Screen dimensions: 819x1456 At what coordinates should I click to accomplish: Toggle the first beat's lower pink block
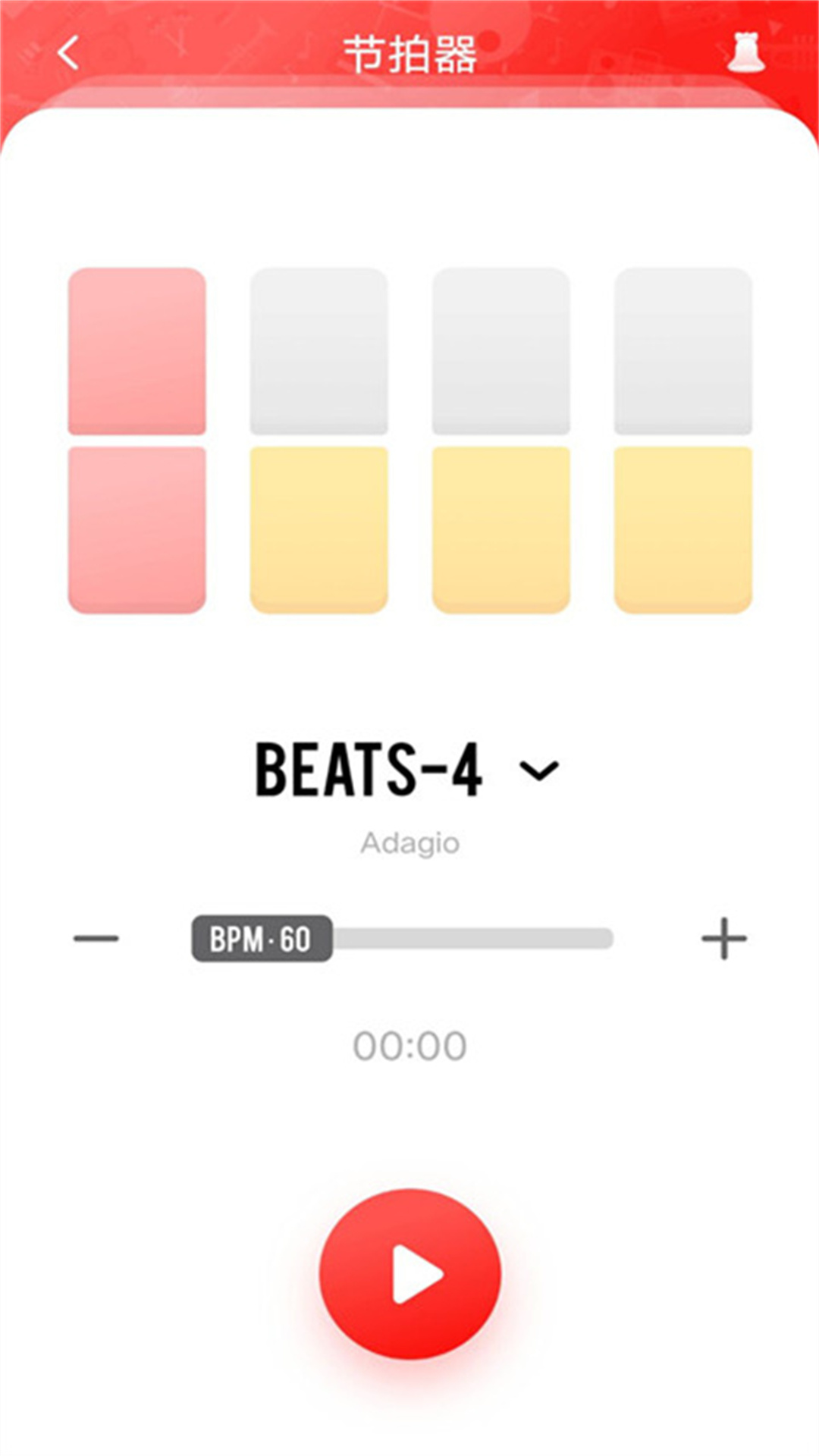coord(137,529)
